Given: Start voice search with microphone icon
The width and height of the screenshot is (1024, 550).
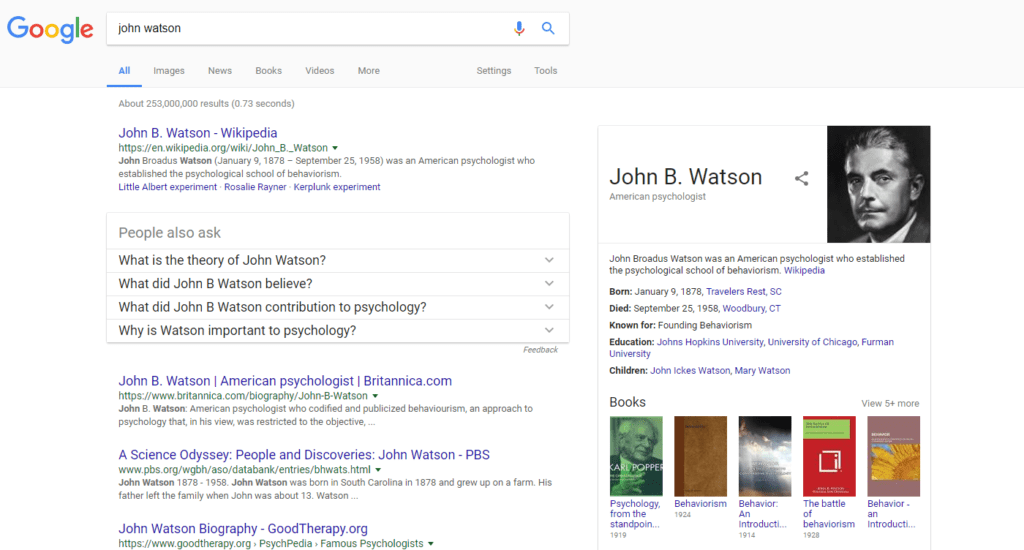Looking at the screenshot, I should 519,28.
